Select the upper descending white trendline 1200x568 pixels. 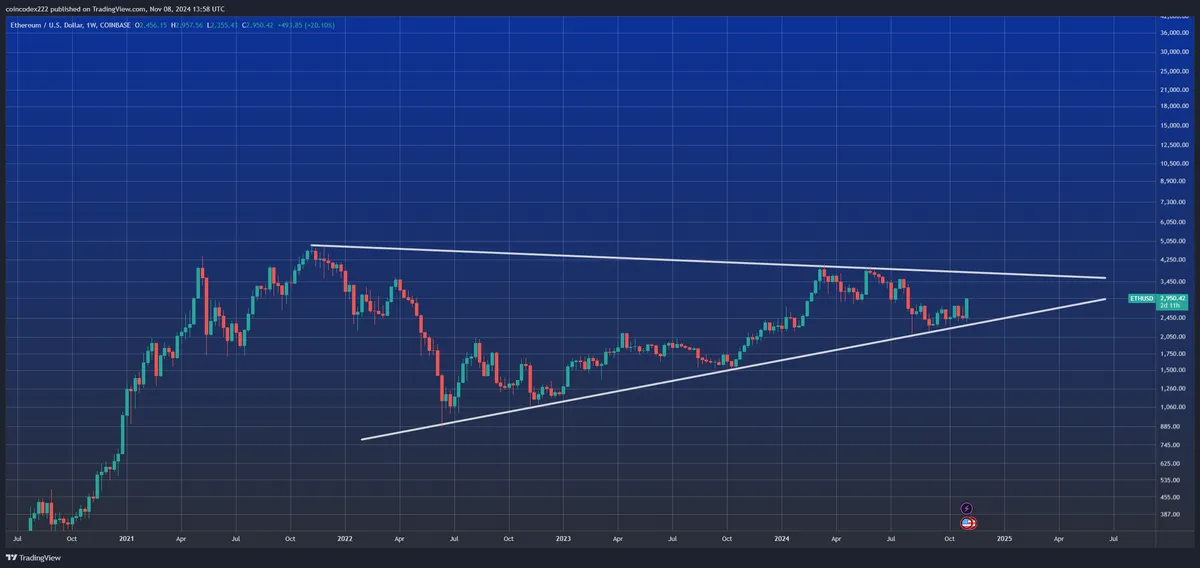tap(708, 261)
